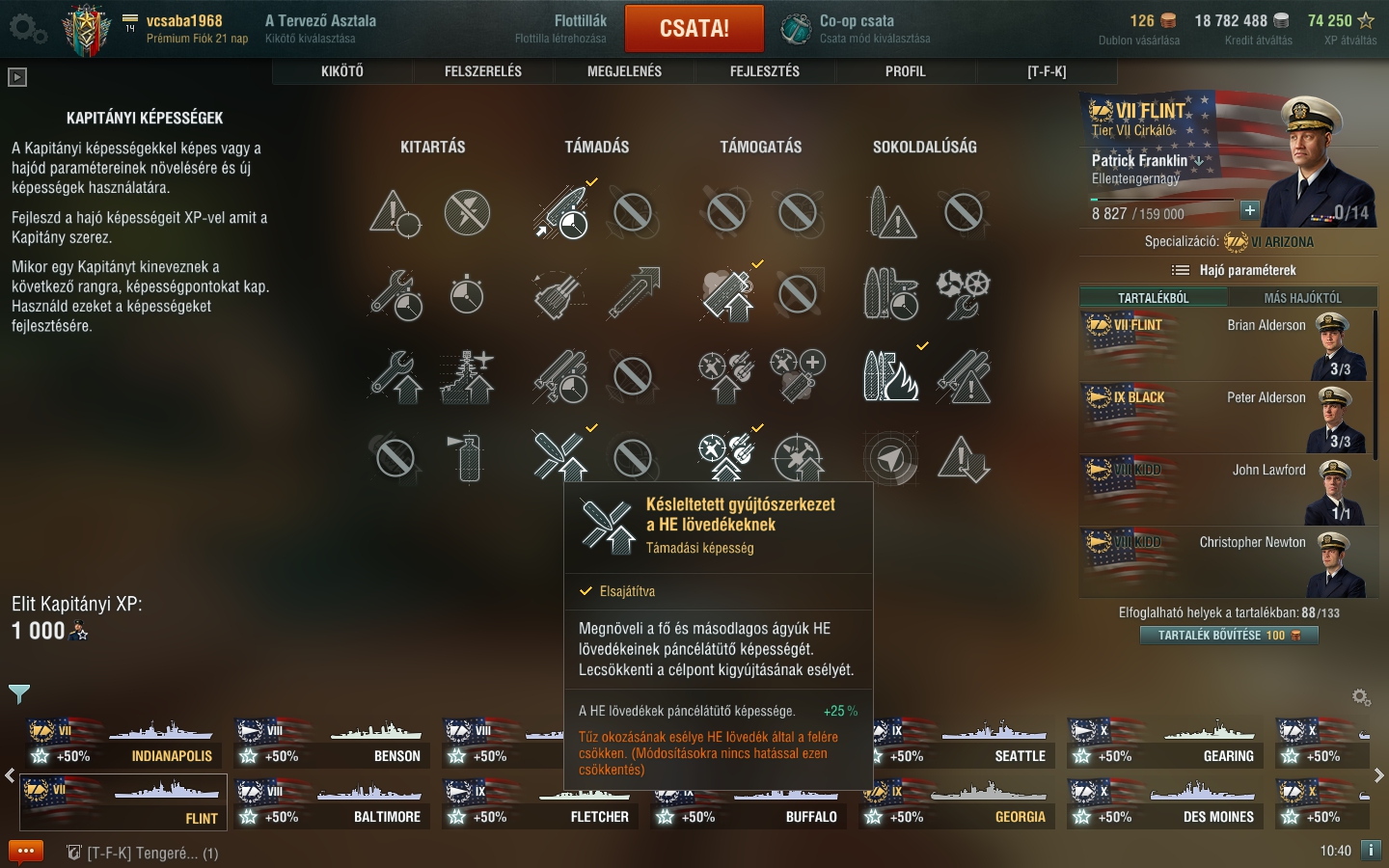Click the commander XP progress bar
1389x868 pixels.
pos(1161,200)
